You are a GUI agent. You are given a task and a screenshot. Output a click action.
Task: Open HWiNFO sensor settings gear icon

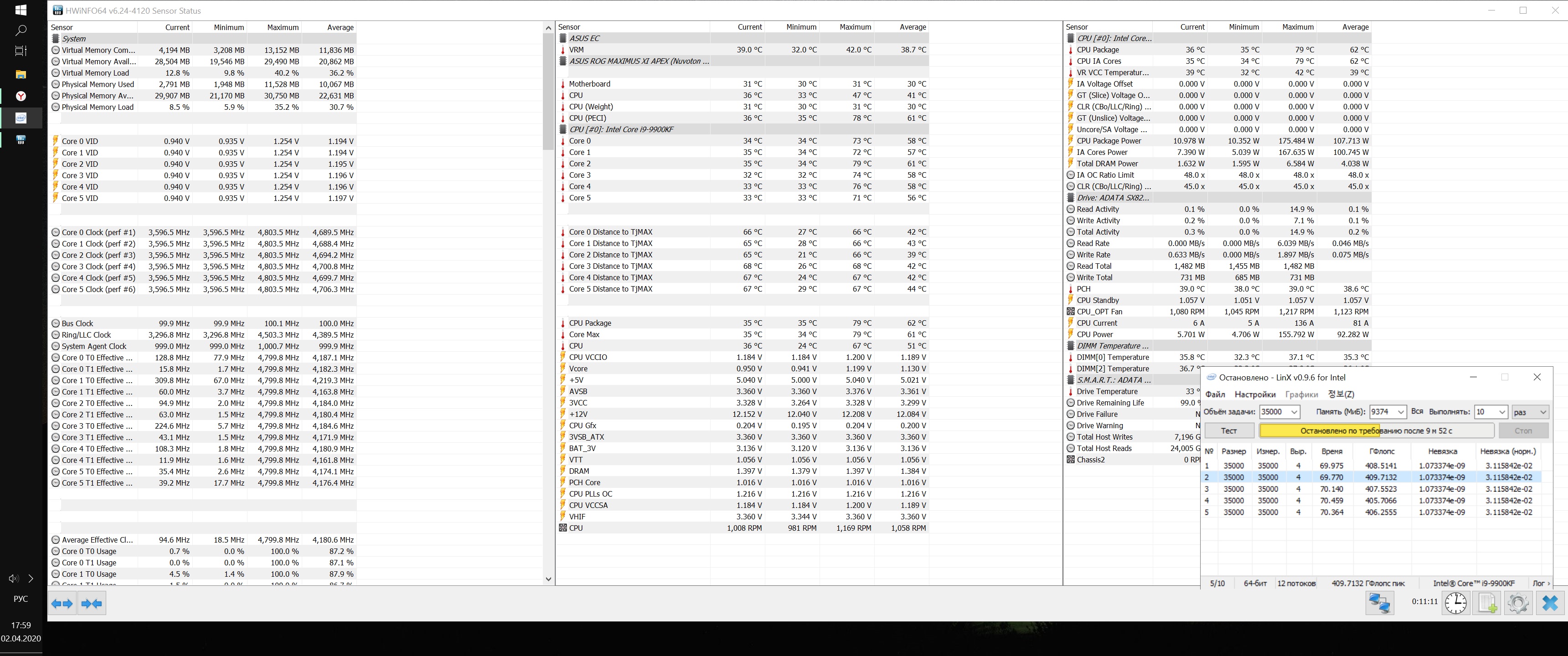(1518, 603)
